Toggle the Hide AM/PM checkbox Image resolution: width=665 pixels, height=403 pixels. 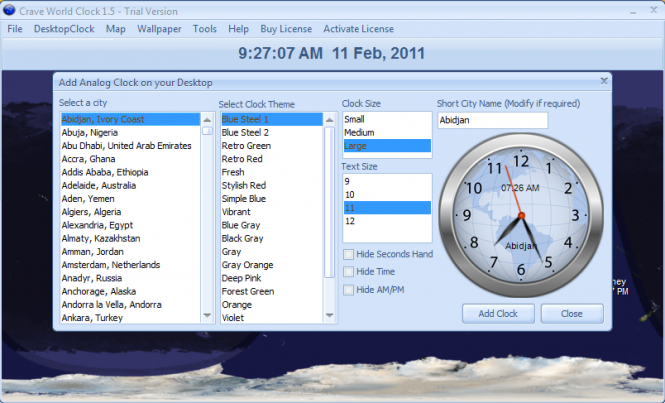(x=348, y=290)
